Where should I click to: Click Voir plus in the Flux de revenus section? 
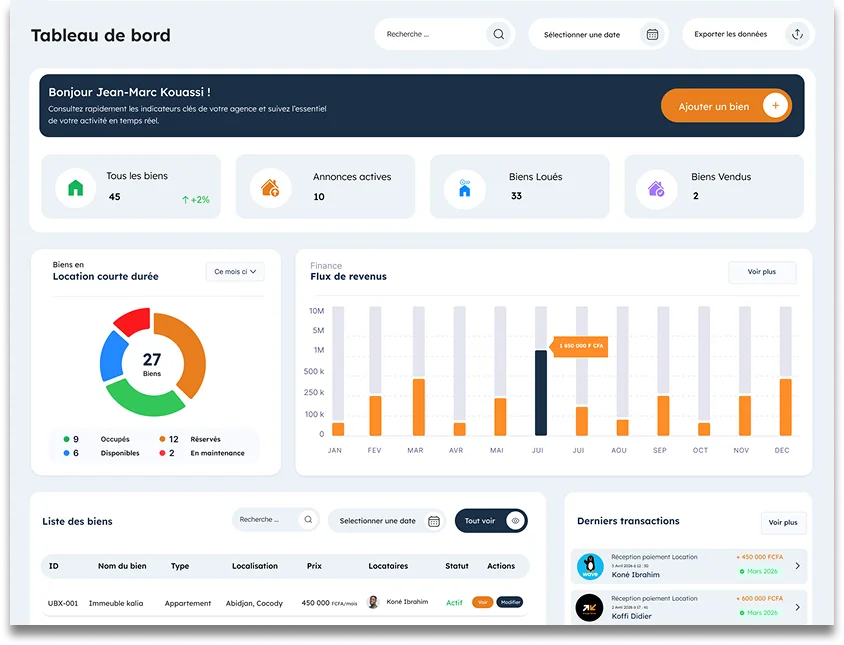(x=762, y=271)
